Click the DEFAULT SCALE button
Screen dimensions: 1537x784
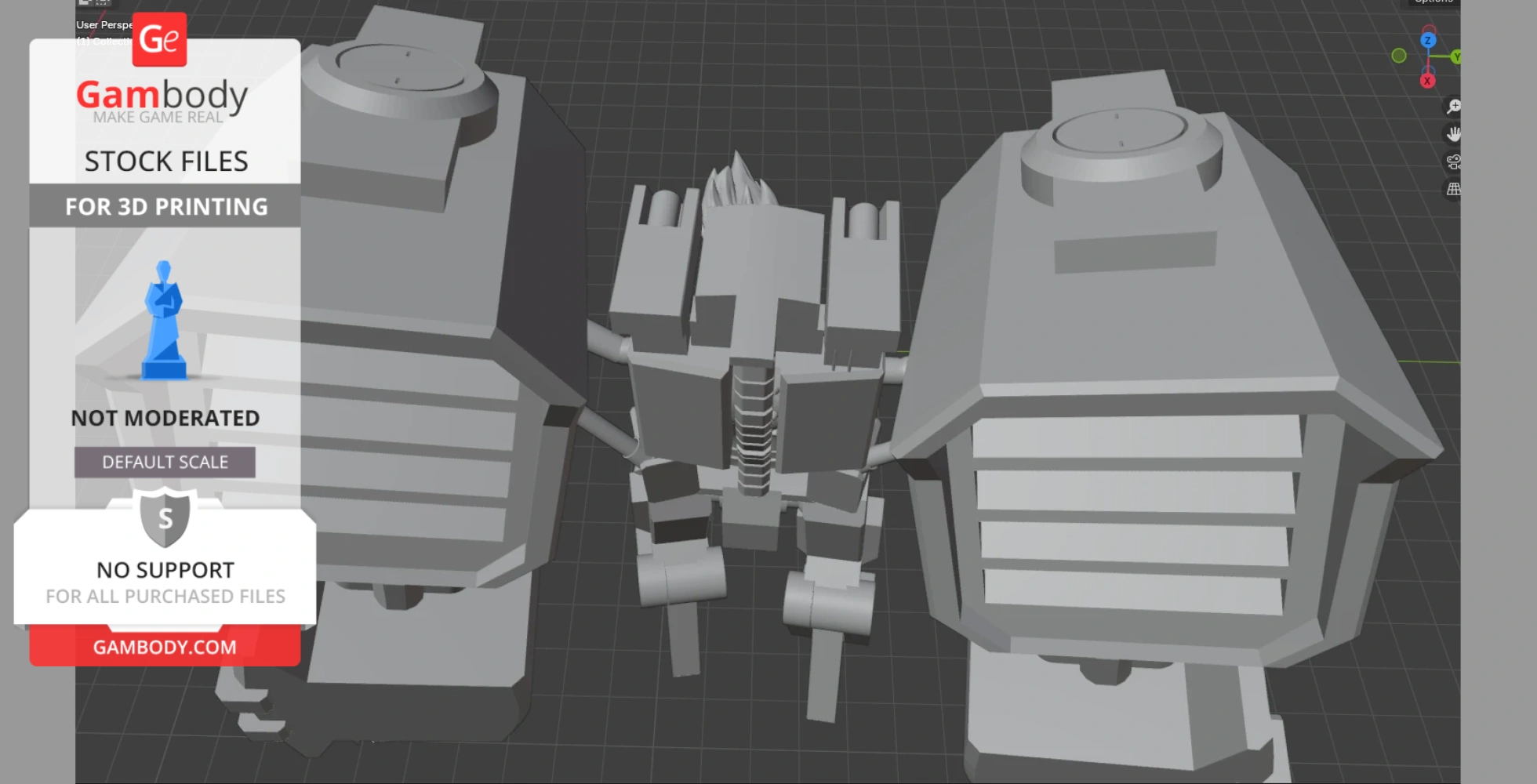pos(165,463)
